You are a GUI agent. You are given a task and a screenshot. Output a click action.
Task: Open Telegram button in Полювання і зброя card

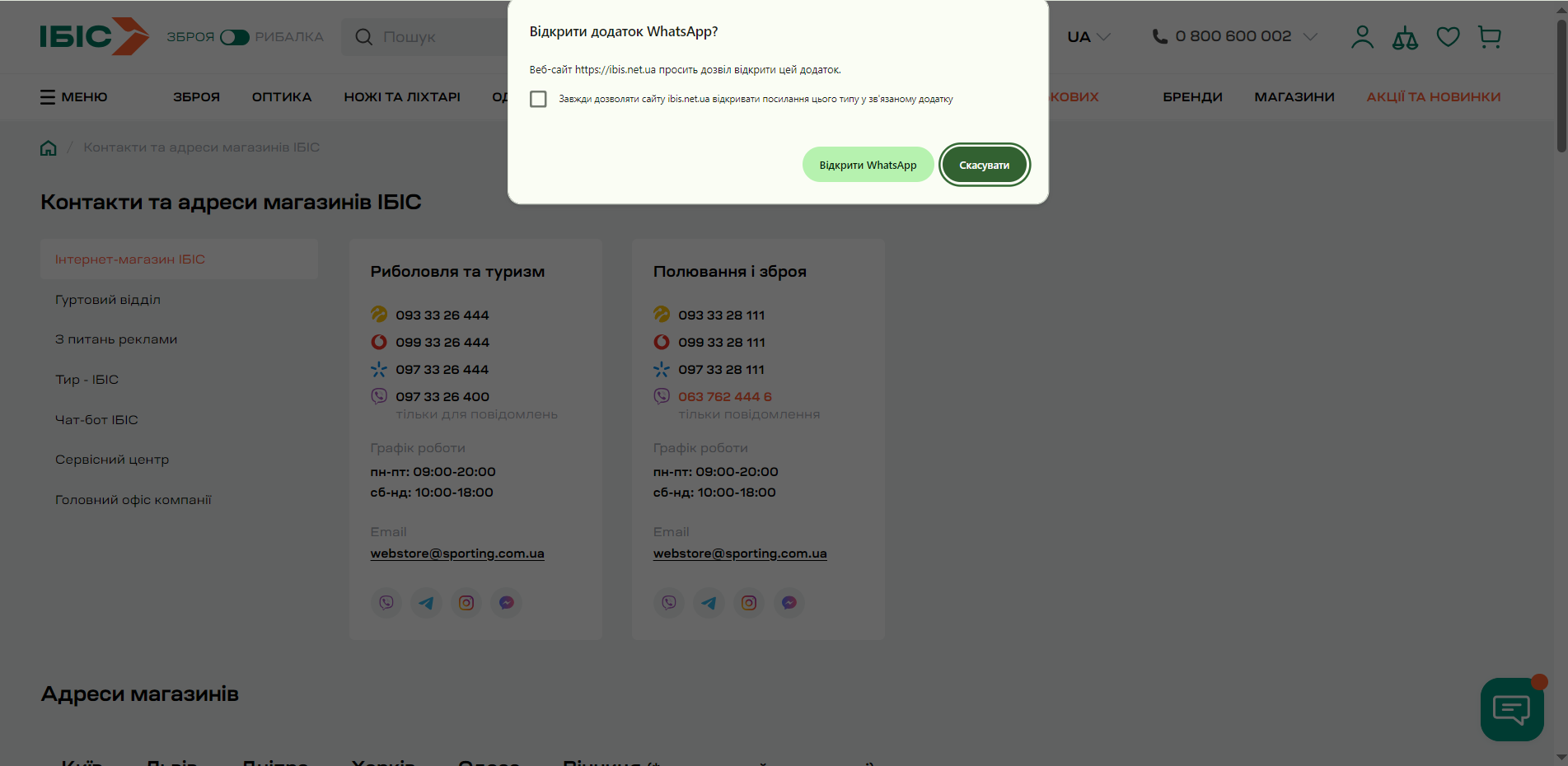click(x=709, y=603)
